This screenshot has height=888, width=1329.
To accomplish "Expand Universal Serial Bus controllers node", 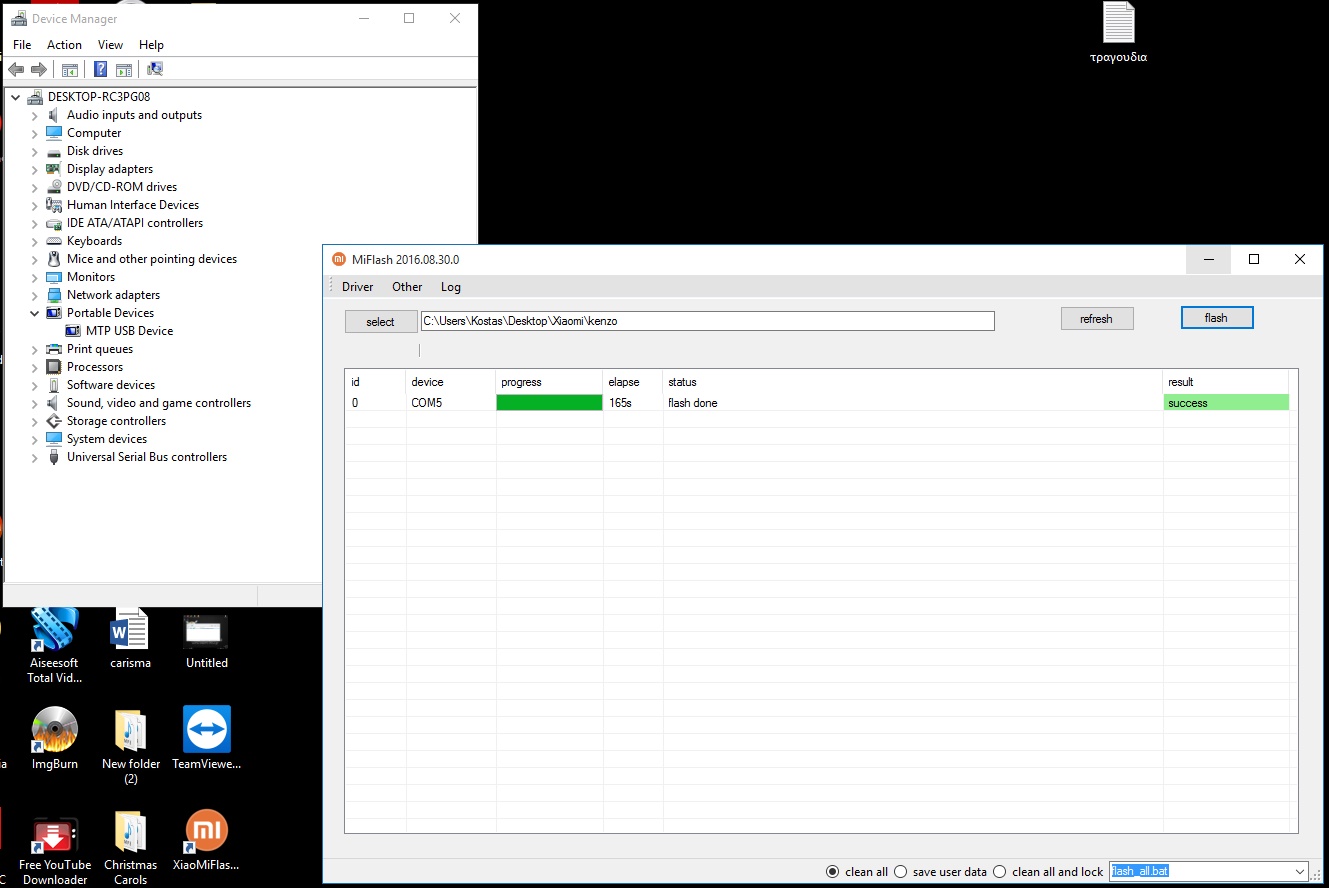I will coord(34,457).
